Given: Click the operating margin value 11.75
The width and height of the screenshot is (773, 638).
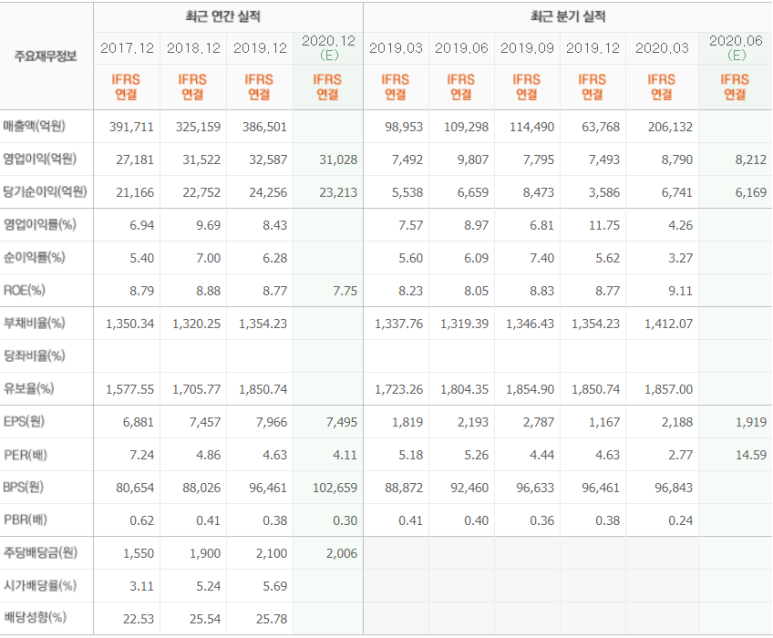Looking at the screenshot, I should (x=604, y=226).
